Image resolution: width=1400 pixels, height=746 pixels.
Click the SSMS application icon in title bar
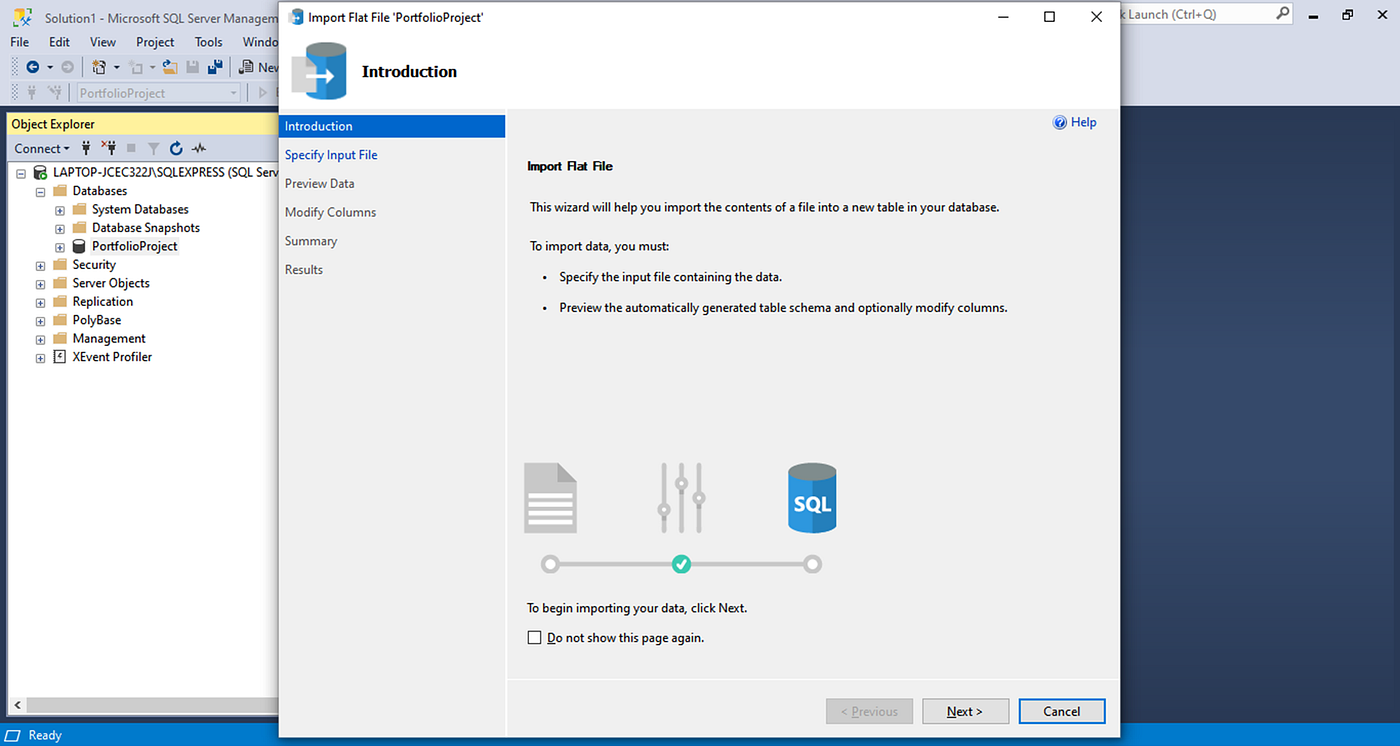(22, 16)
